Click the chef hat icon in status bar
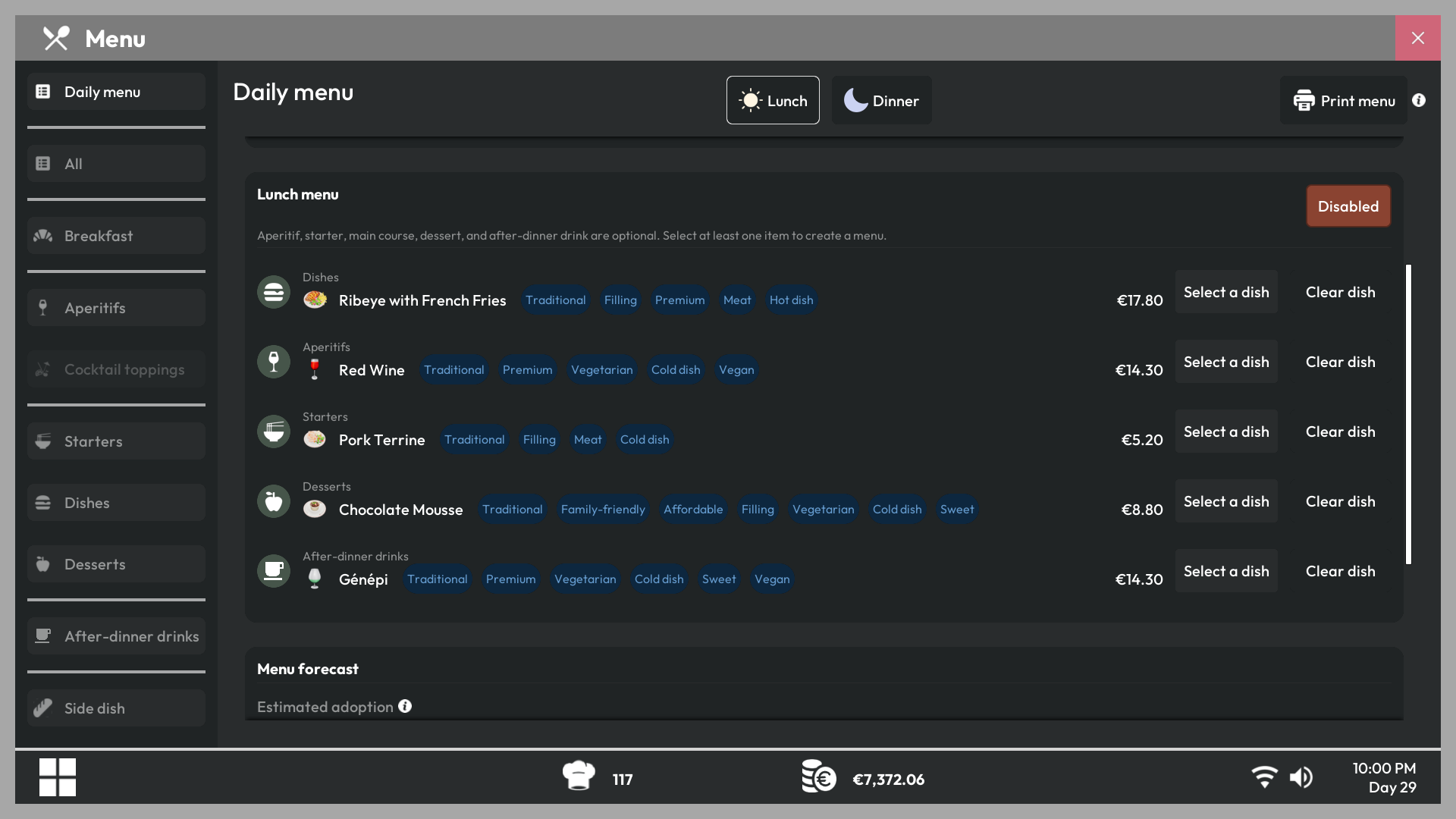1456x819 pixels. (x=579, y=776)
